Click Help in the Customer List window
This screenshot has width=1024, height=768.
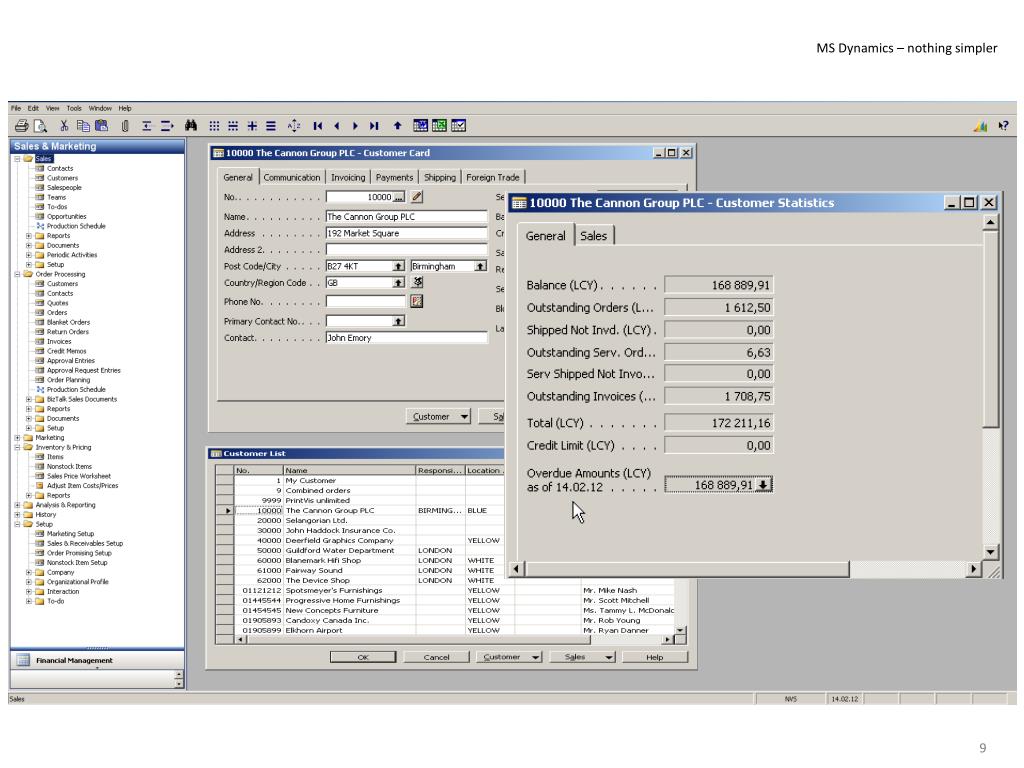(655, 657)
